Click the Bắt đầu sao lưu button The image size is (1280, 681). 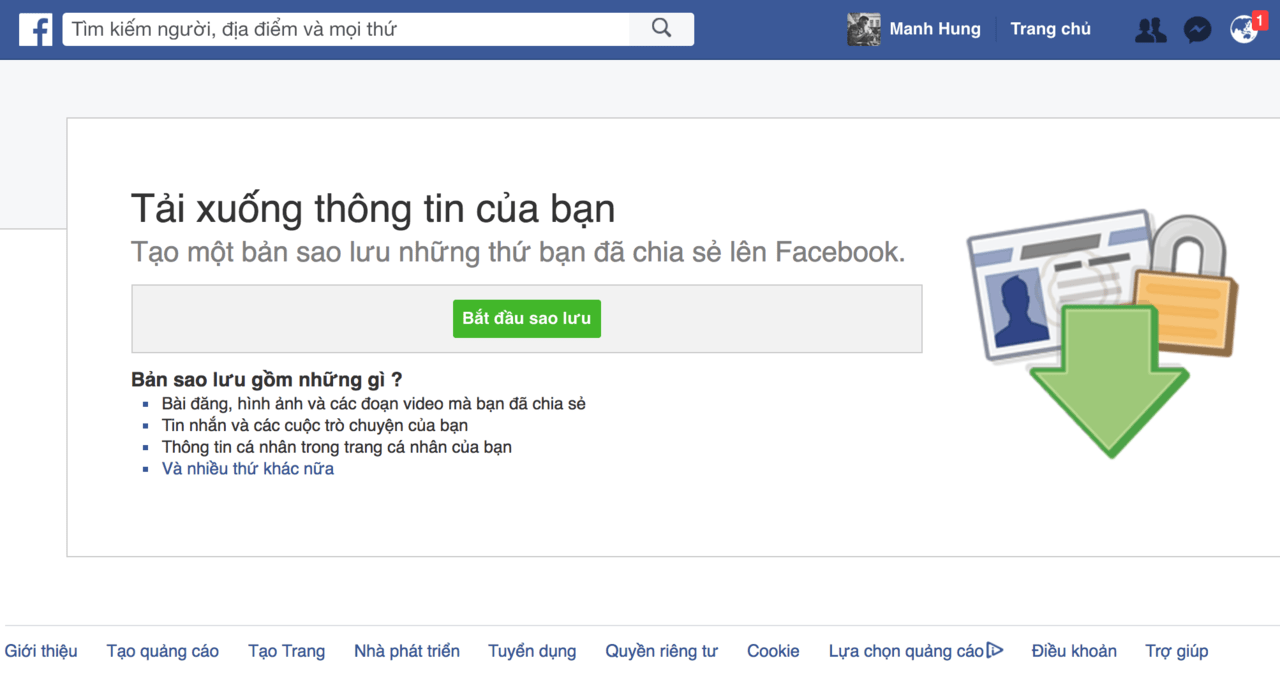(527, 319)
